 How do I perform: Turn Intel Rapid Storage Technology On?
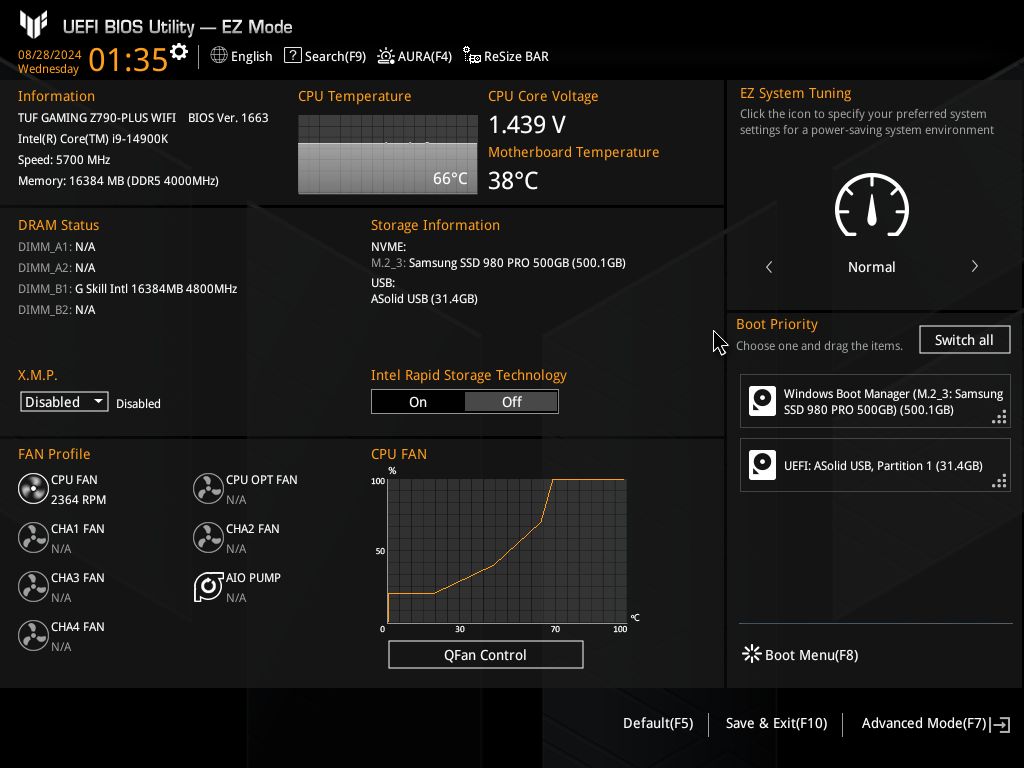[418, 402]
